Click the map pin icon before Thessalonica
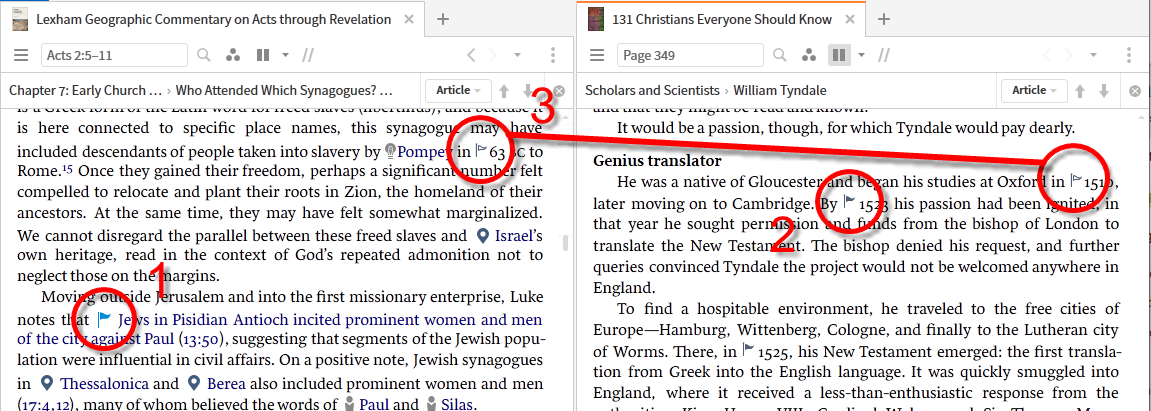The height and width of the screenshot is (411, 1151). point(48,383)
